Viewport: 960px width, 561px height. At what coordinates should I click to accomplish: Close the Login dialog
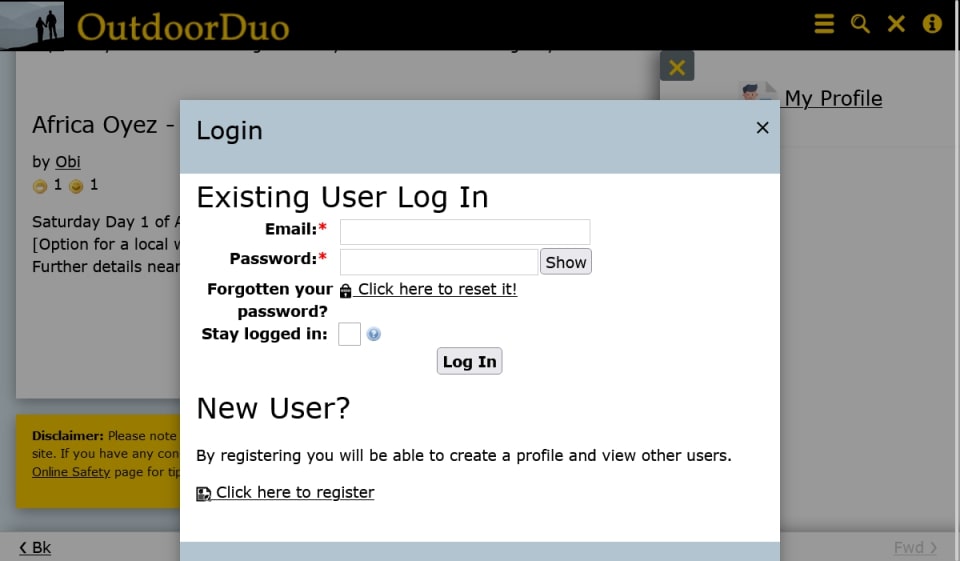pos(762,127)
